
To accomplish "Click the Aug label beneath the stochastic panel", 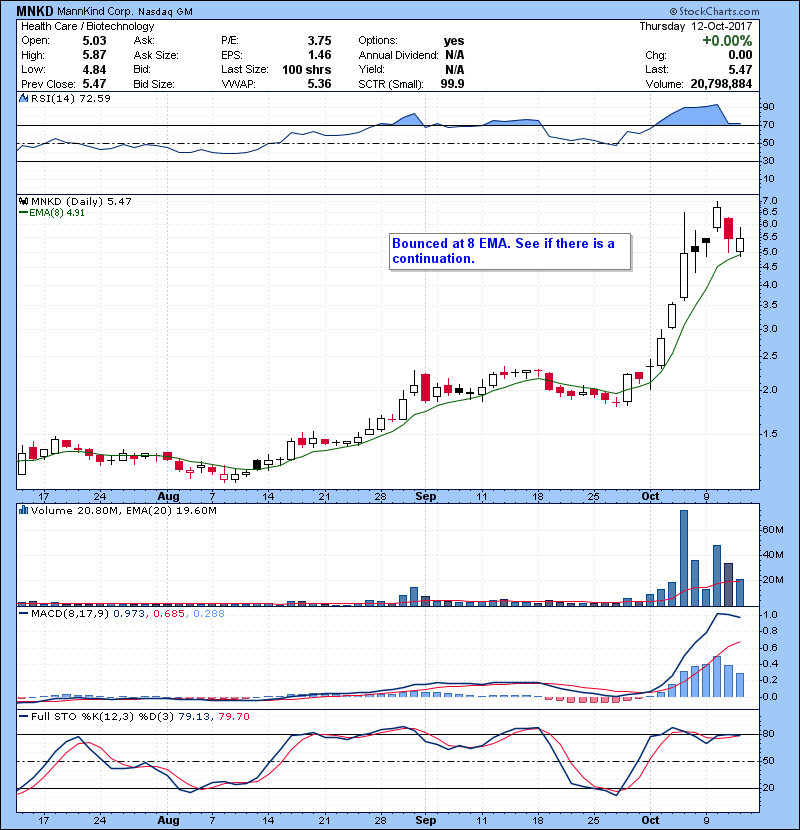I will tap(168, 820).
